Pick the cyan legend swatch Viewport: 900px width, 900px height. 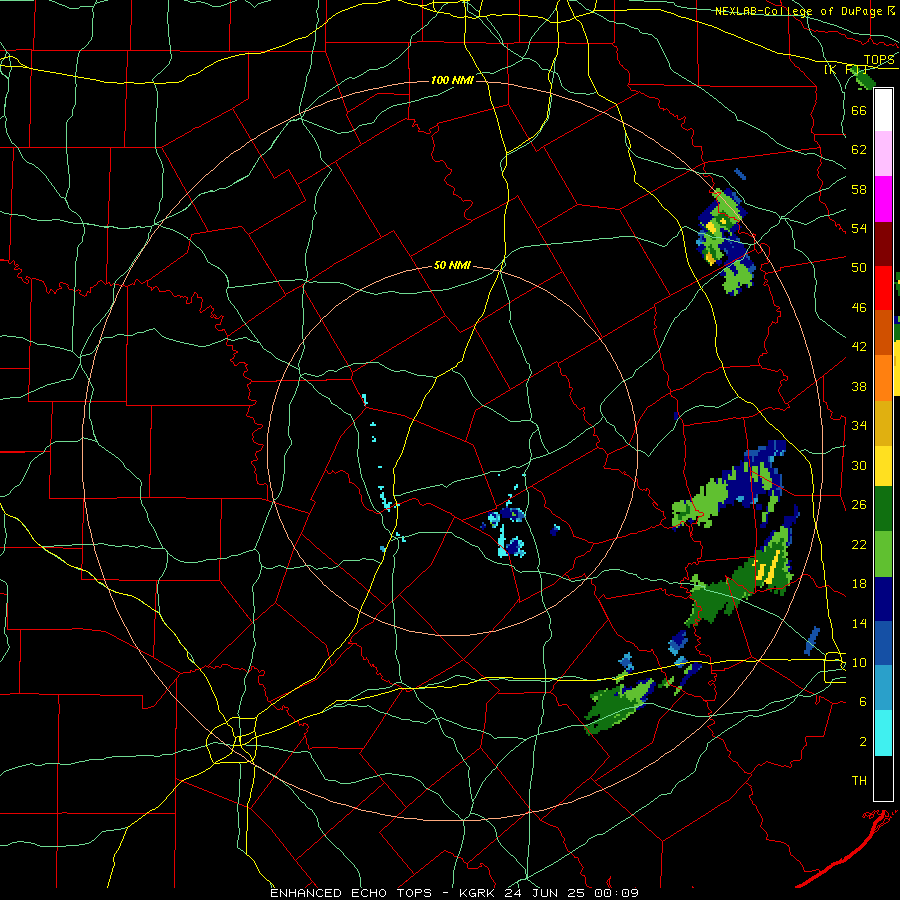tap(883, 733)
